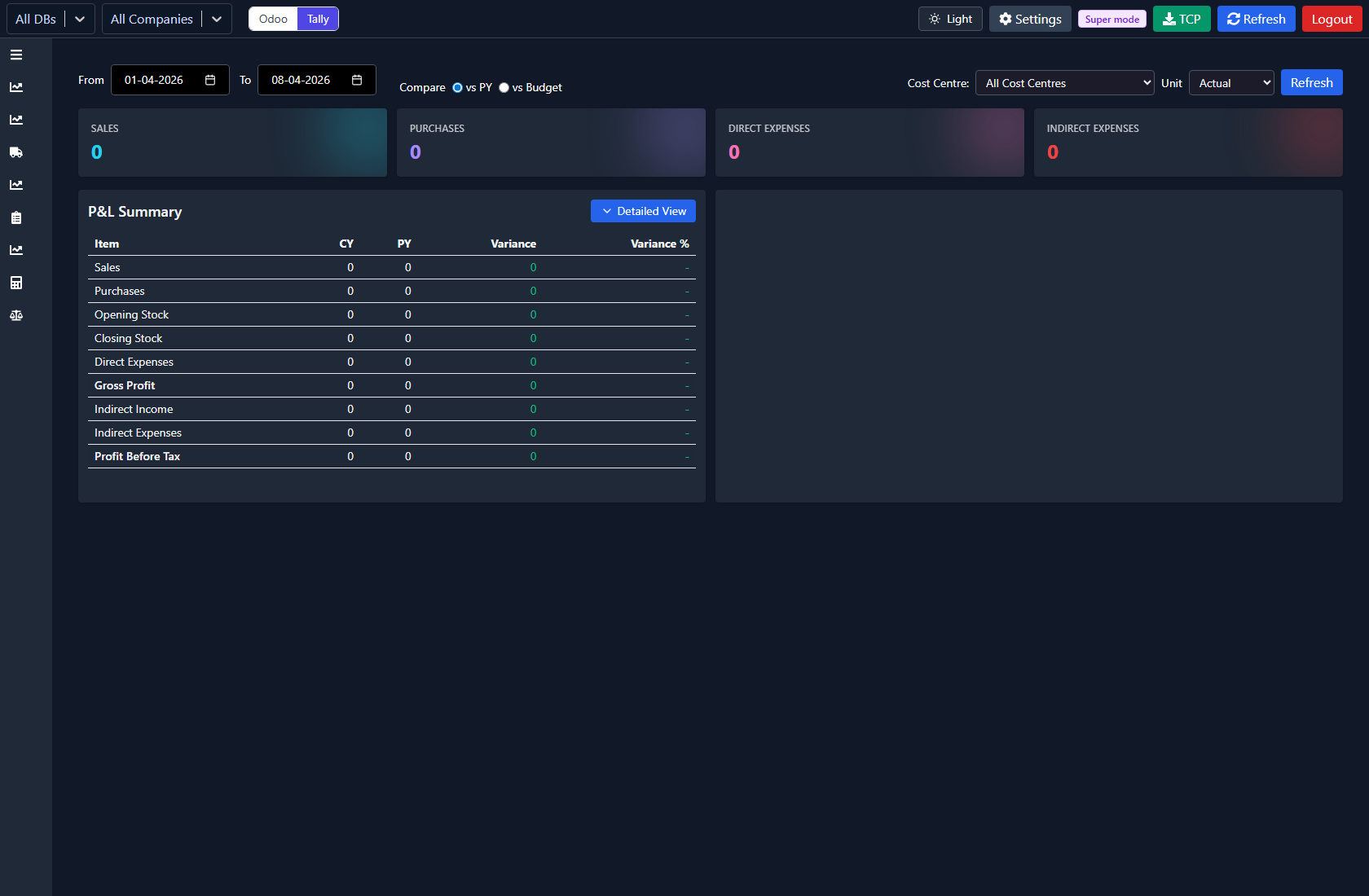Open the calculator icon in the sidebar

point(16,283)
